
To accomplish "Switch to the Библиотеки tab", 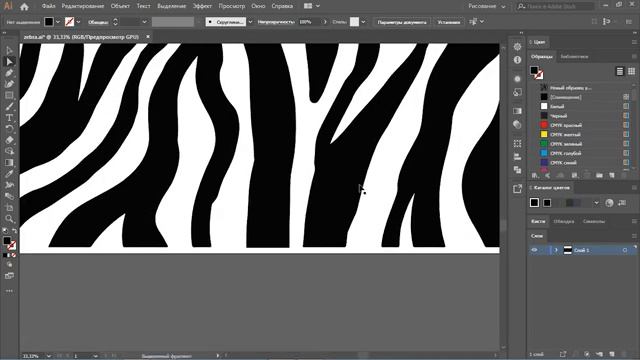I will click(574, 57).
